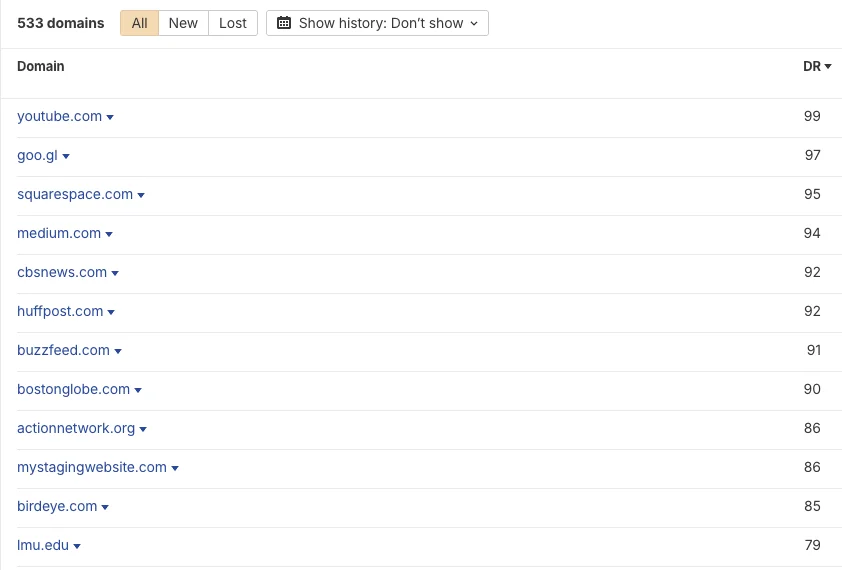Switch to the New domains tab
Viewport: 842px width, 570px height.
pyautogui.click(x=183, y=23)
